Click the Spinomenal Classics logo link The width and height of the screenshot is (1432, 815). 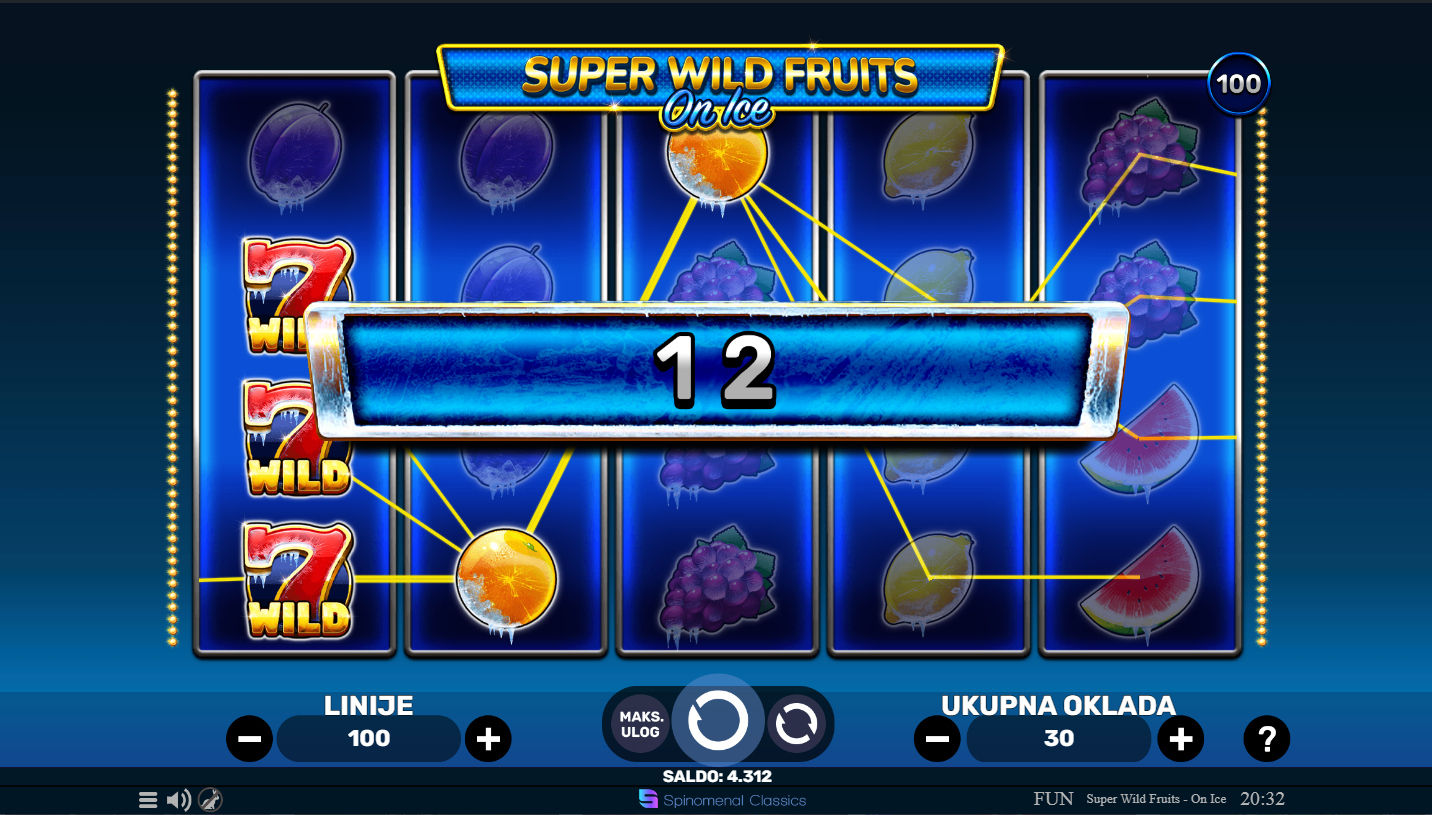point(722,800)
